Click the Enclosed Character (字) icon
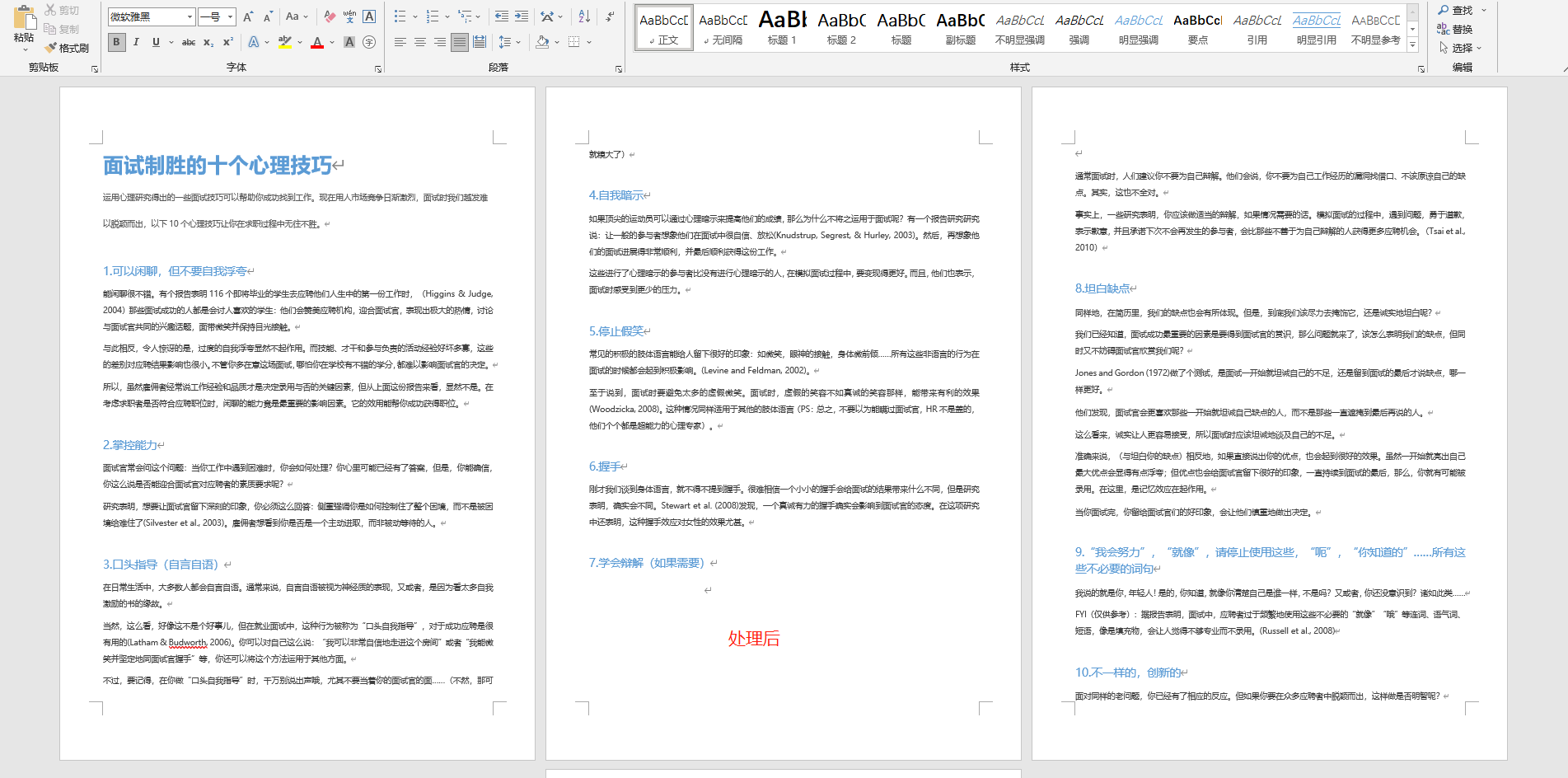1568x778 pixels. (369, 42)
